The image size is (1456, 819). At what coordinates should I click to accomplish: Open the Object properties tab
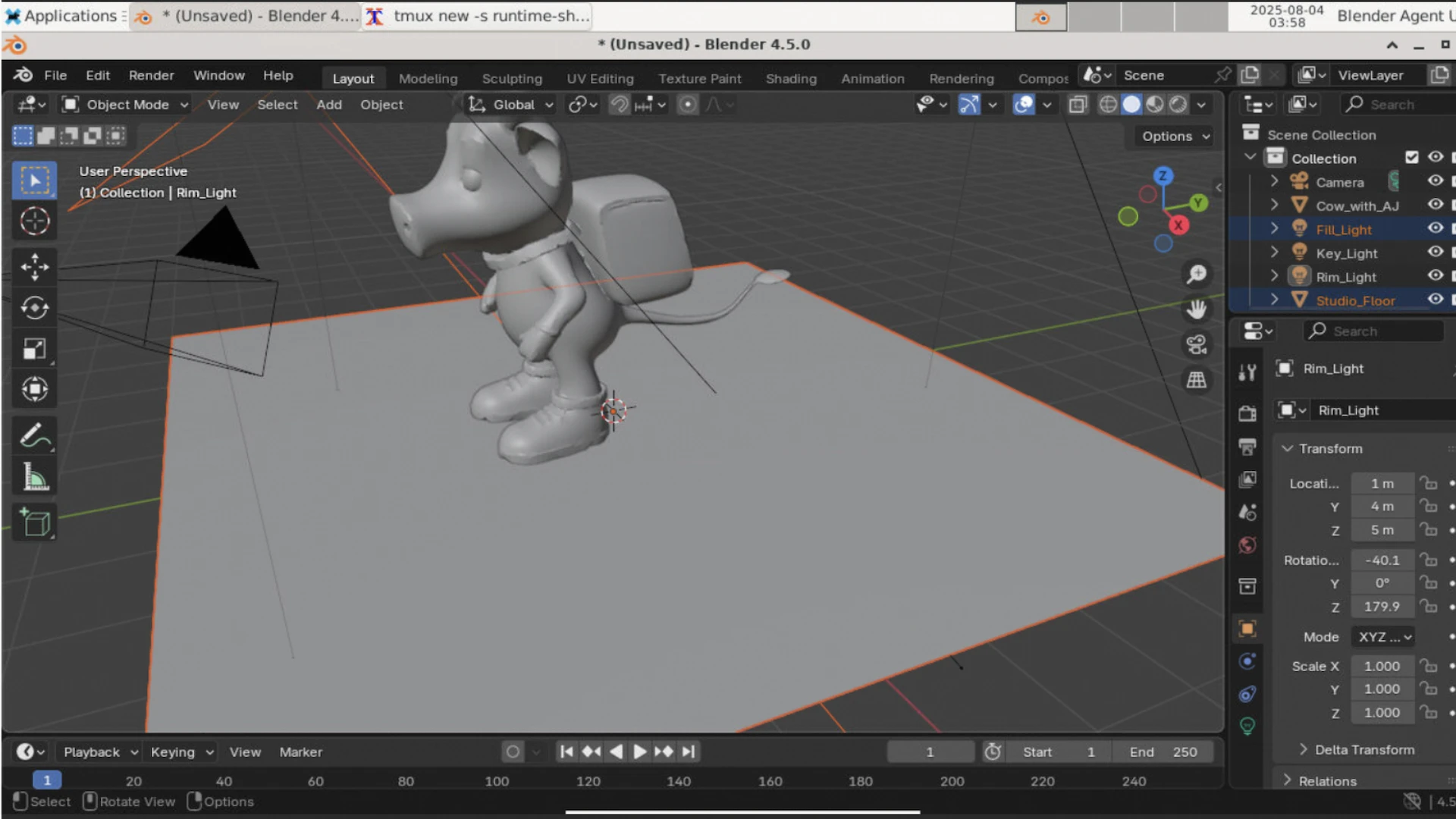click(x=1247, y=628)
